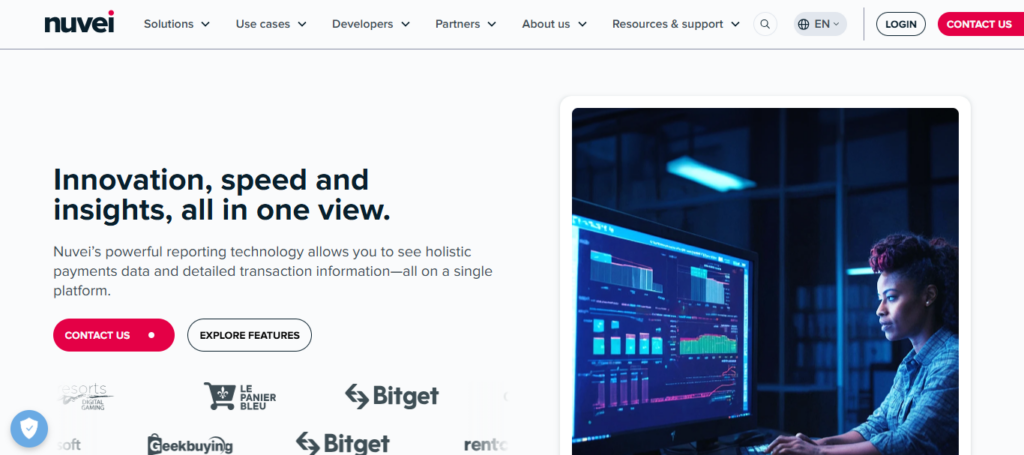Open the Resources & support menu

676,24
